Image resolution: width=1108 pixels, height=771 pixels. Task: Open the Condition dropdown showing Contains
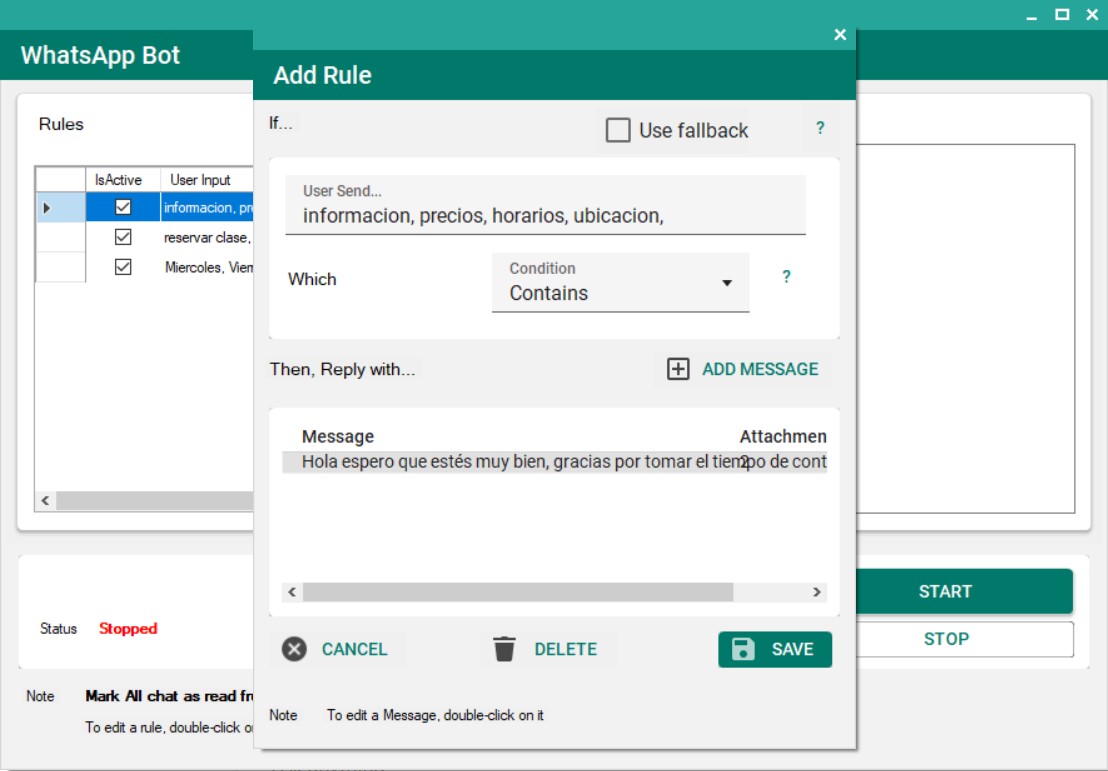tap(620, 283)
